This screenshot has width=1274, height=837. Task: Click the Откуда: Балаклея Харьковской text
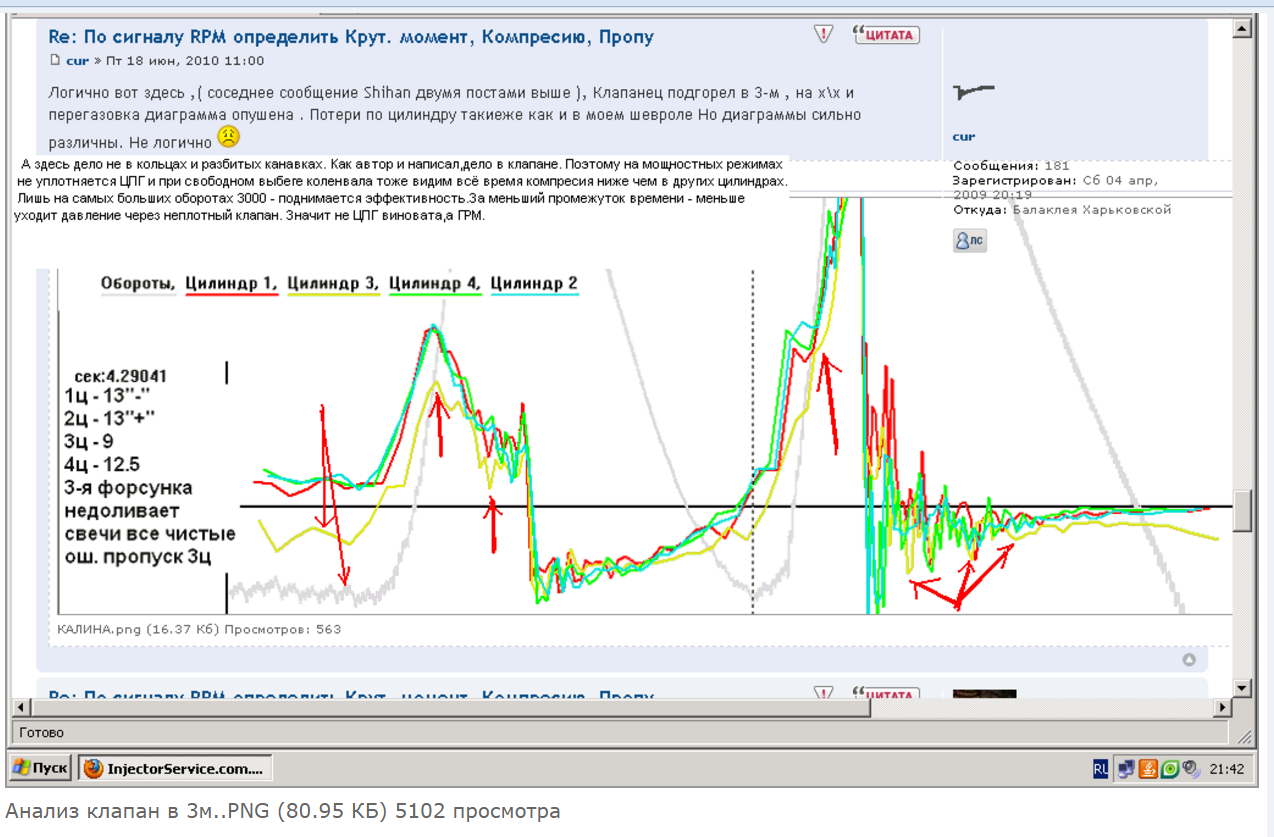pyautogui.click(x=1062, y=210)
